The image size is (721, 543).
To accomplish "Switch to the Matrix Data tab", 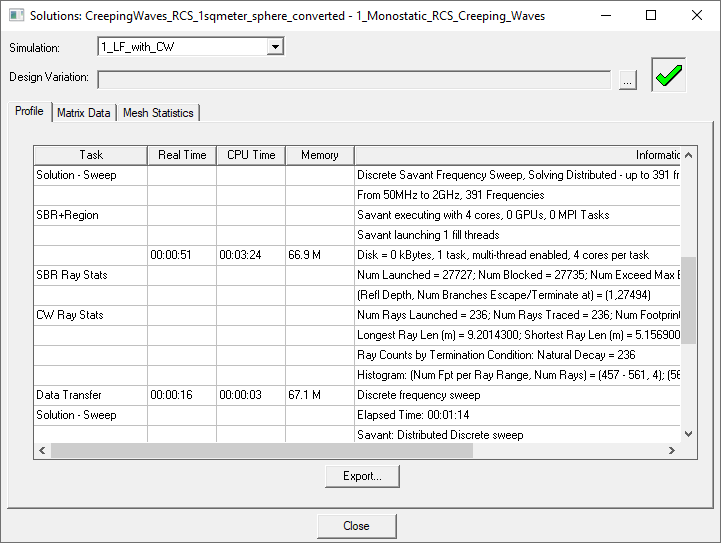I will click(x=84, y=113).
